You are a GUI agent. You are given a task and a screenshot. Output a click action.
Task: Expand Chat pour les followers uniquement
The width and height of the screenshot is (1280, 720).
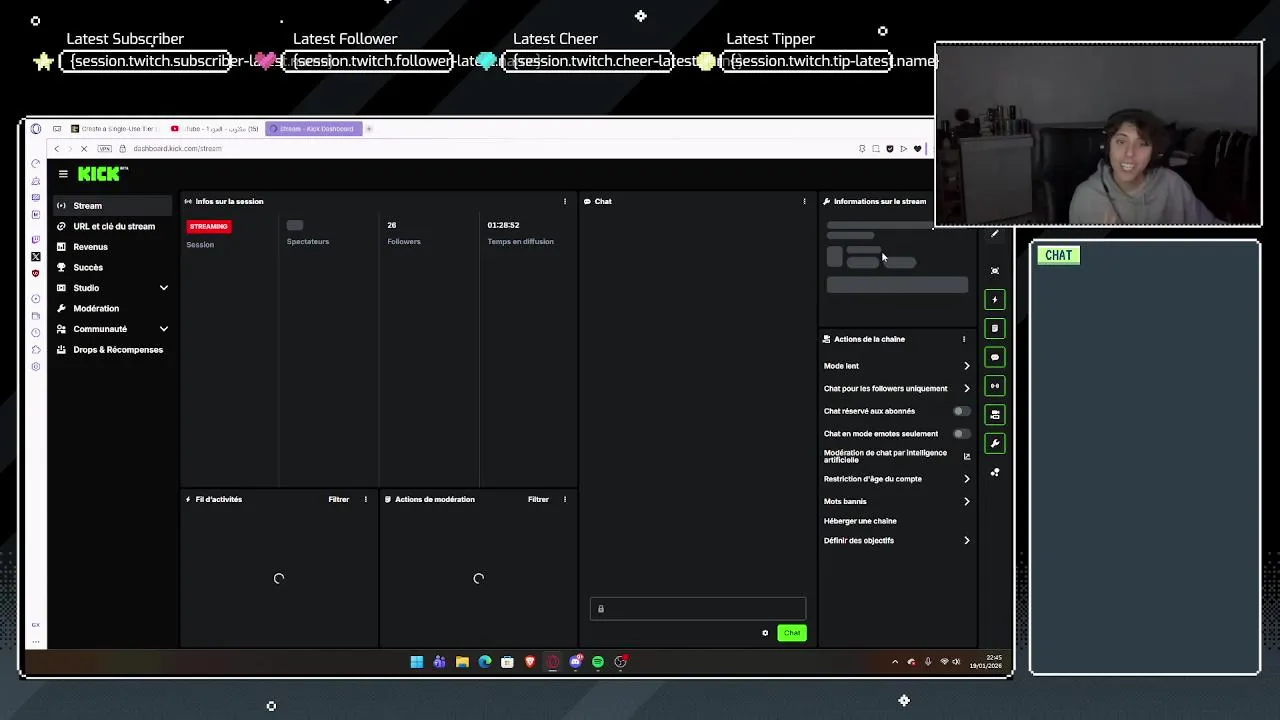[x=897, y=388]
